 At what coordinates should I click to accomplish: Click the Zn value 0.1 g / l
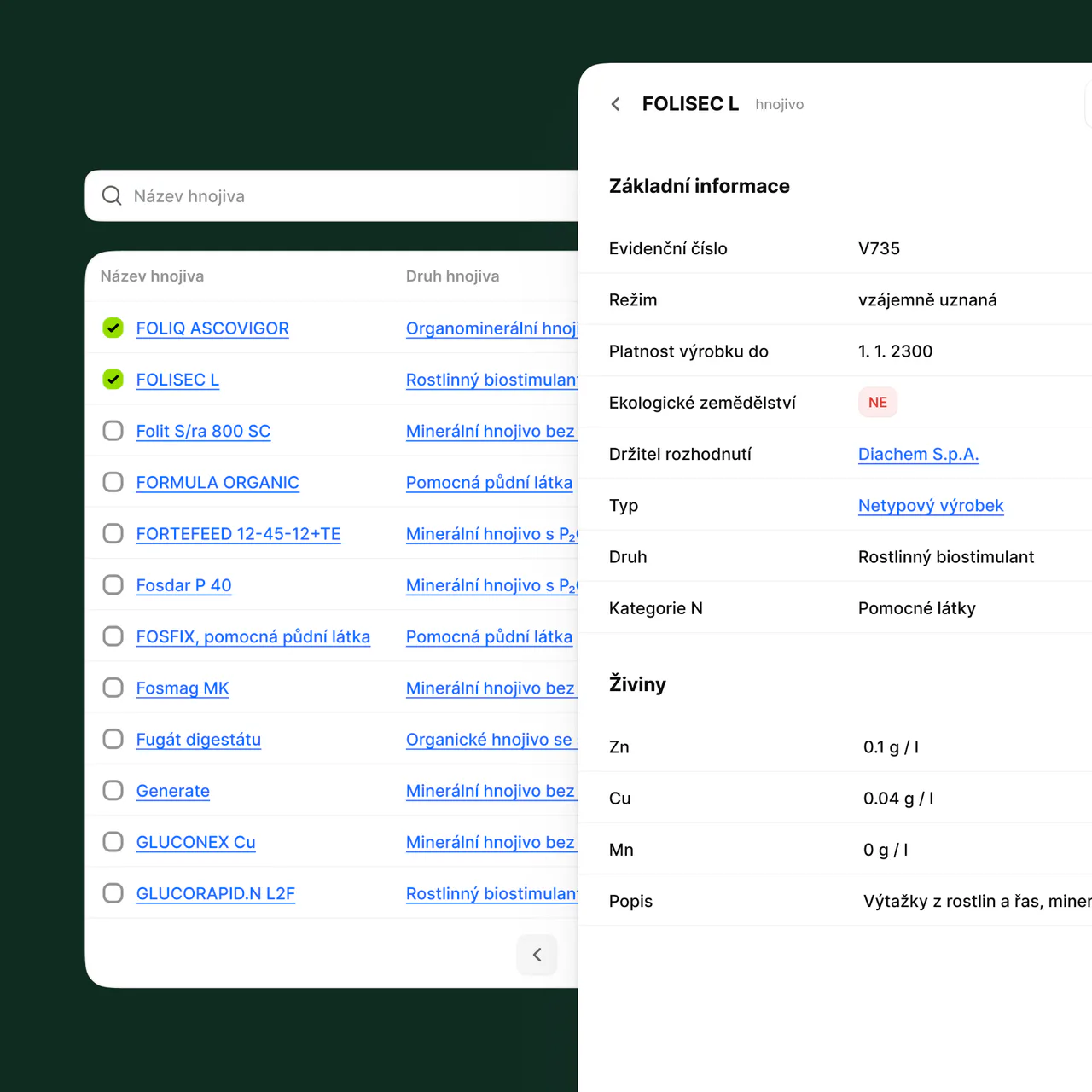891,747
